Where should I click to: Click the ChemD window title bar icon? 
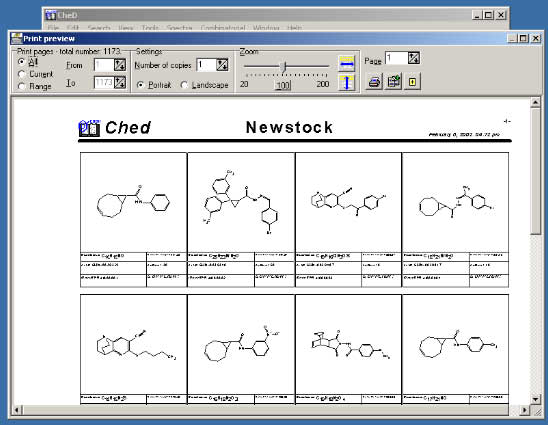(51, 15)
